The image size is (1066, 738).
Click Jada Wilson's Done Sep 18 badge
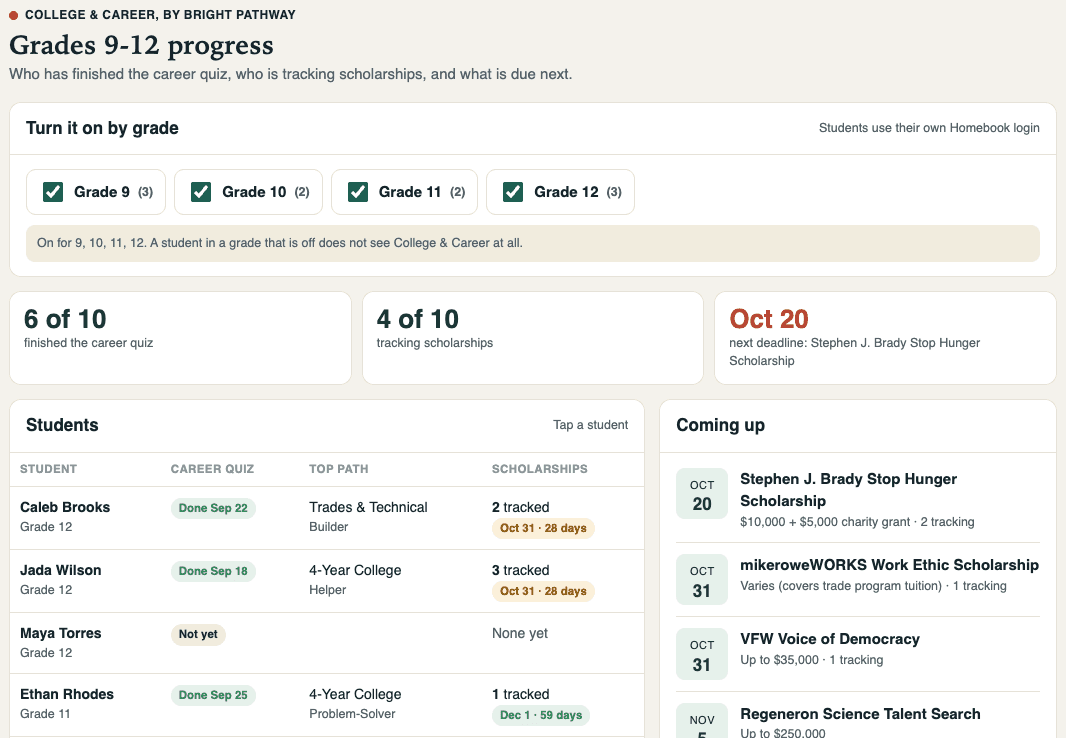(213, 572)
